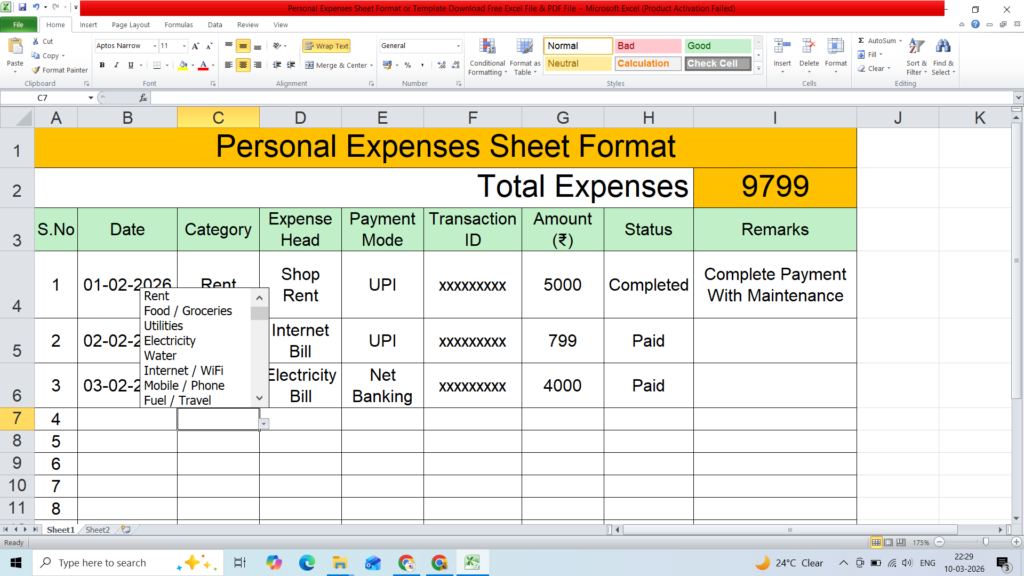Apply the yellow fill color swatch
The height and width of the screenshot is (576, 1024).
(183, 65)
